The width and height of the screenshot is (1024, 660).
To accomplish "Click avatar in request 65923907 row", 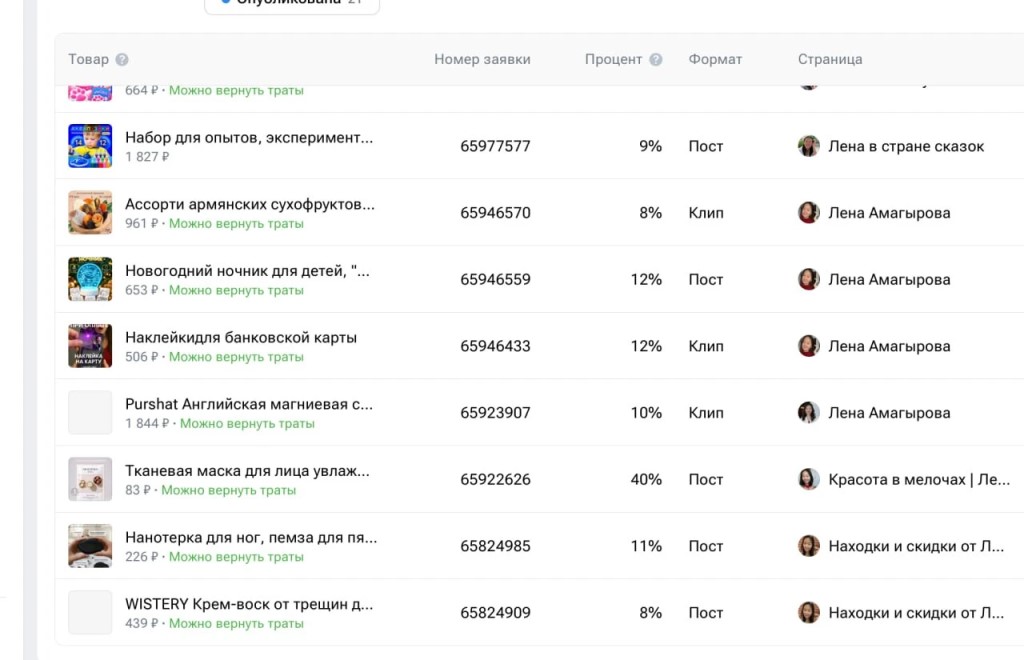I will click(808, 413).
